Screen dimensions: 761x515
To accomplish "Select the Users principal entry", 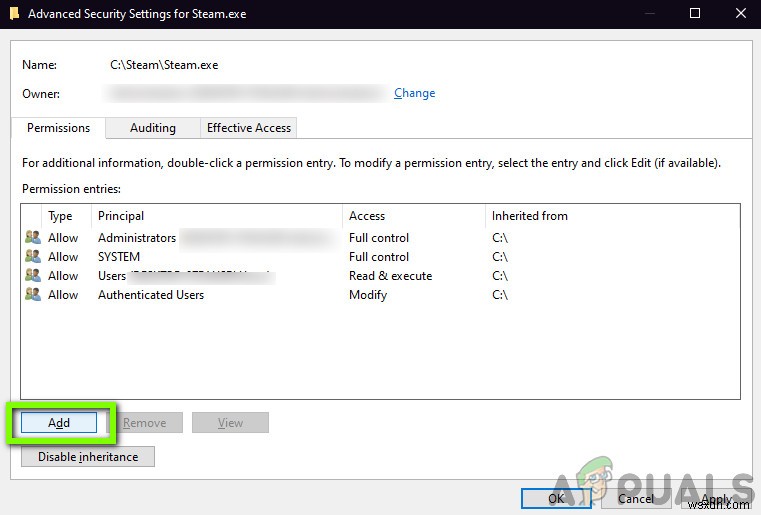I will click(x=112, y=275).
